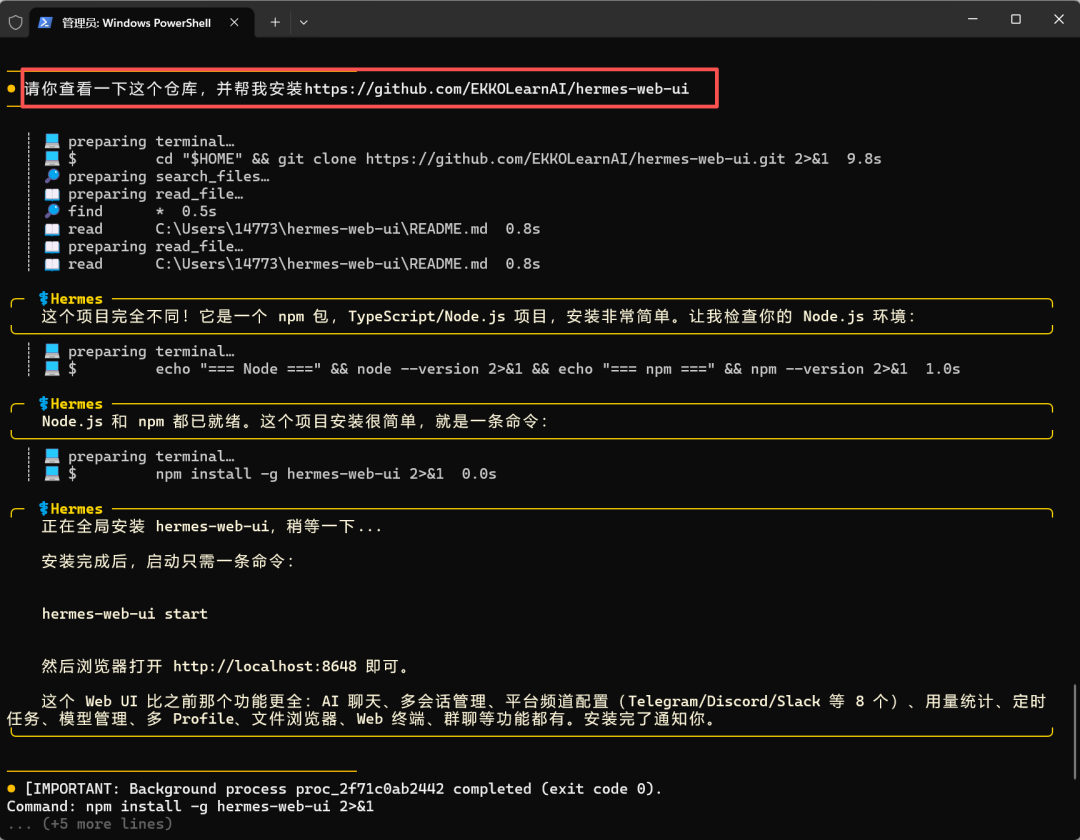Viewport: 1080px width, 840px height.
Task: Click the '... (+5 more lines)' text
Action: (x=90, y=824)
